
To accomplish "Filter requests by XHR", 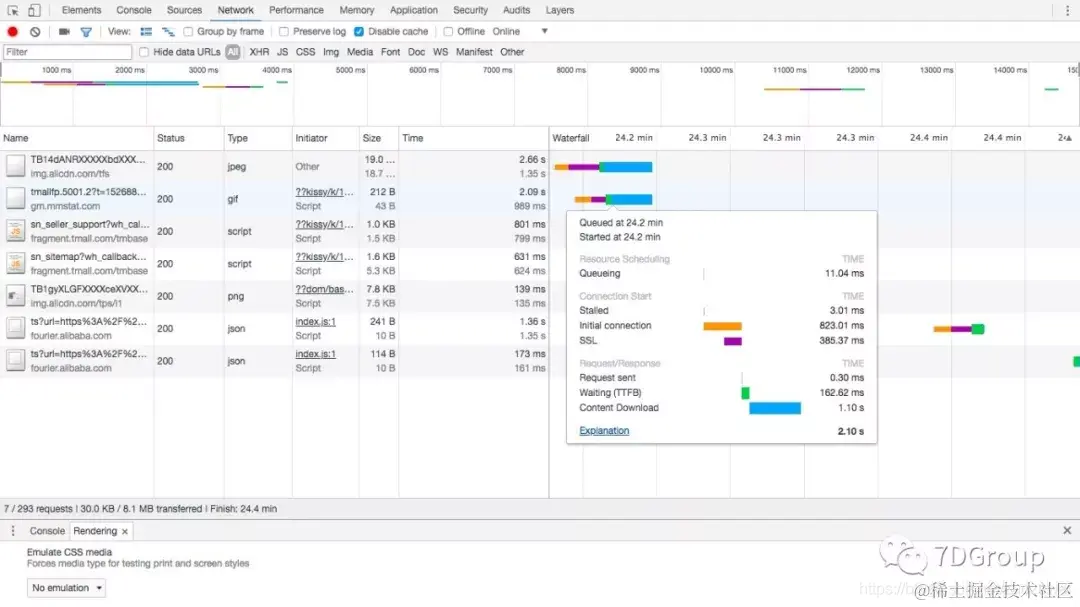I will pyautogui.click(x=260, y=52).
